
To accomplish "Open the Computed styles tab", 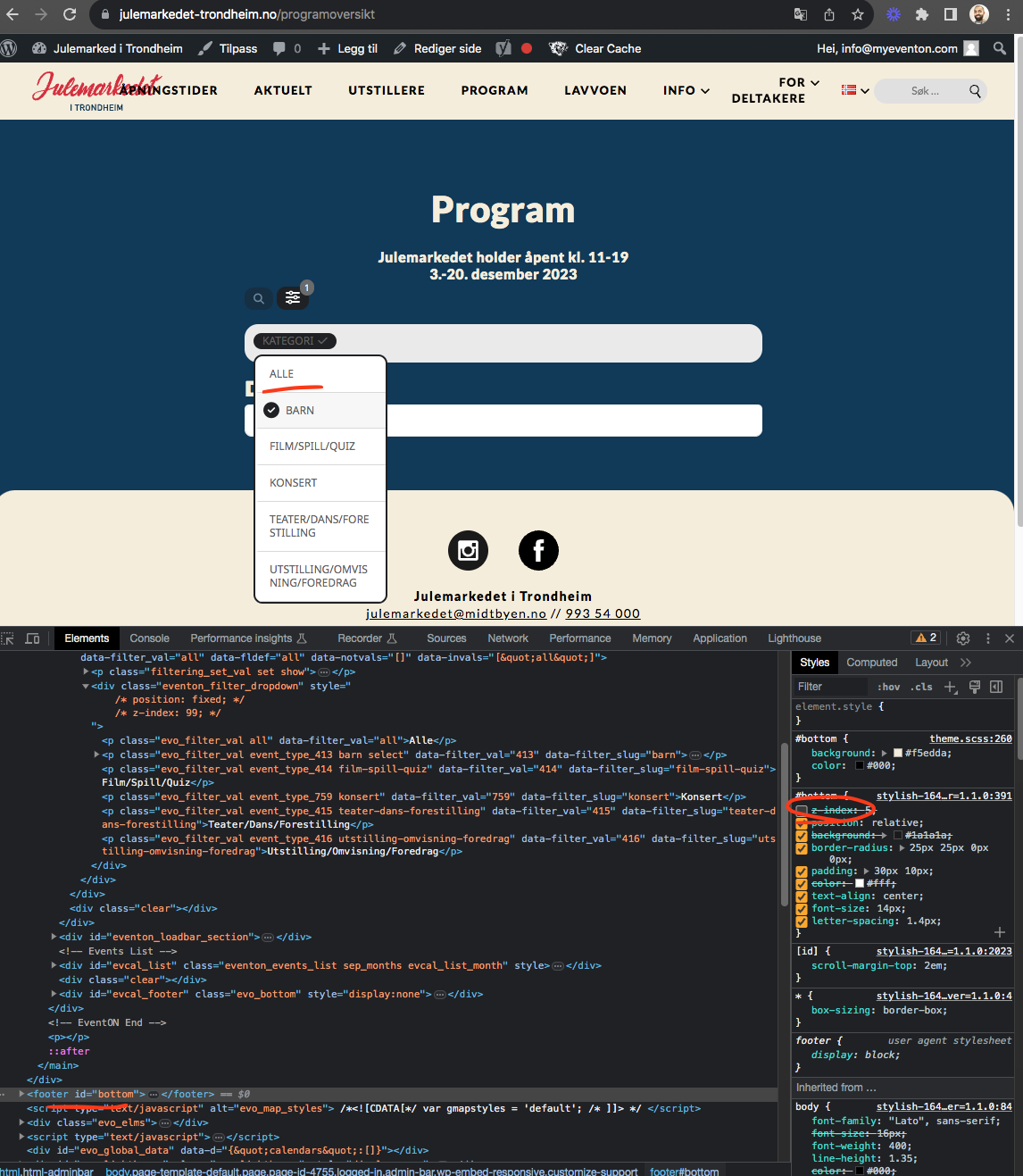I will coord(871,663).
